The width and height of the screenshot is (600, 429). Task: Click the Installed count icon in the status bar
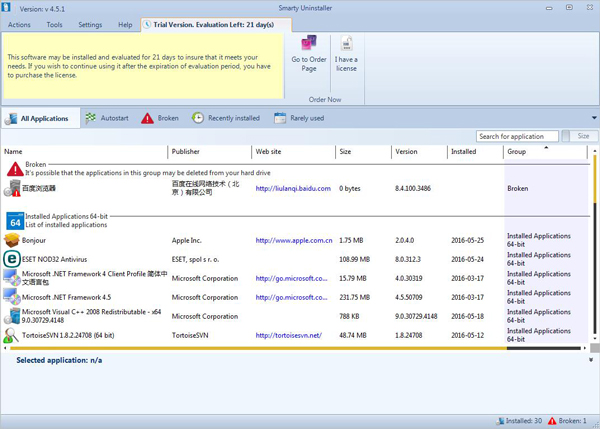click(500, 421)
